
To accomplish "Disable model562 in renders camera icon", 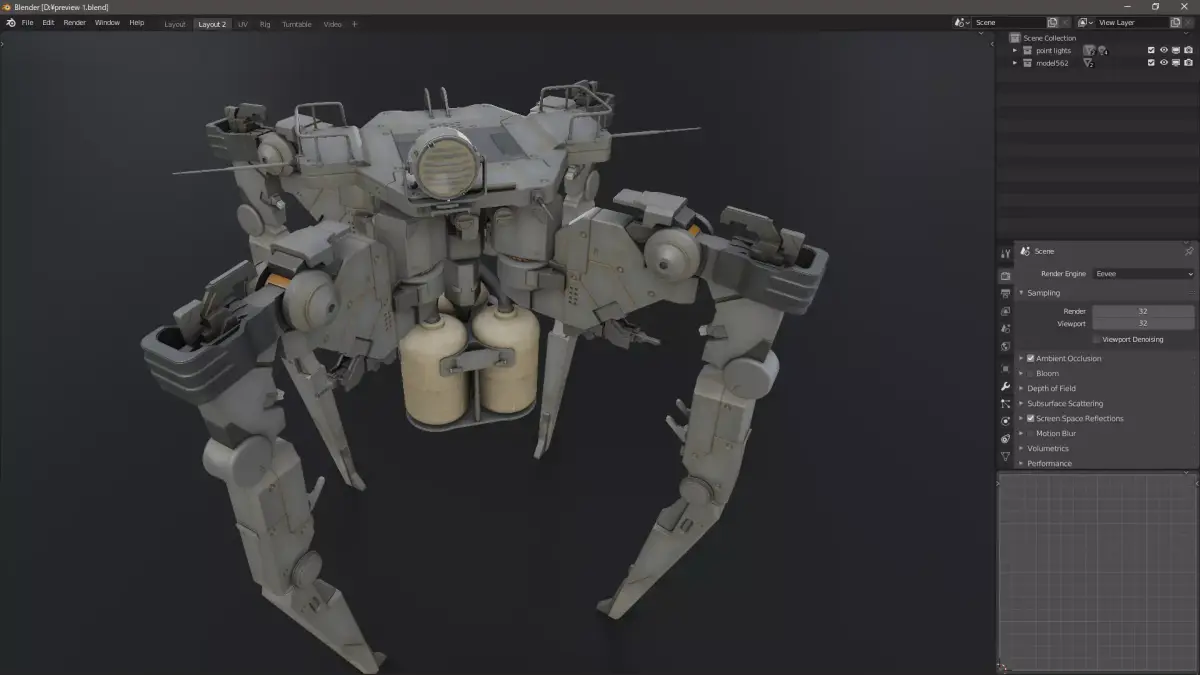I will tap(1188, 63).
